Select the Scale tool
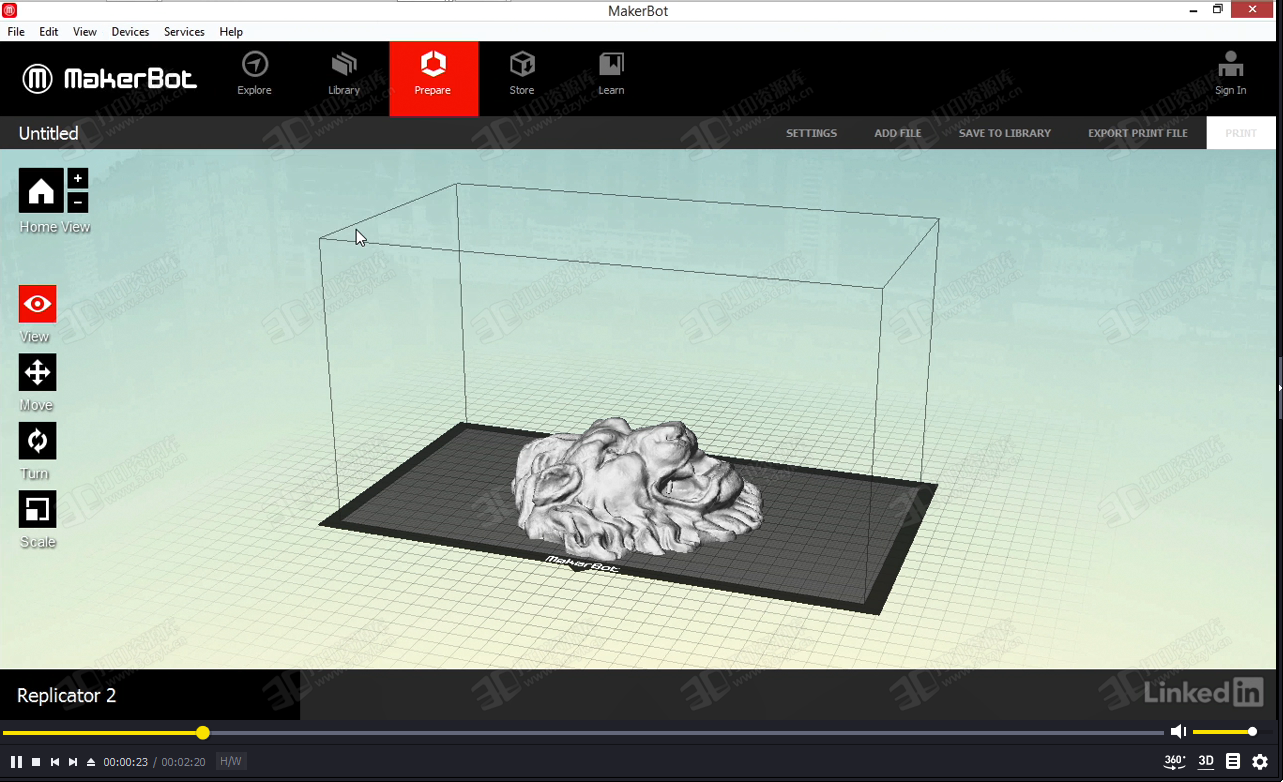 [x=38, y=509]
